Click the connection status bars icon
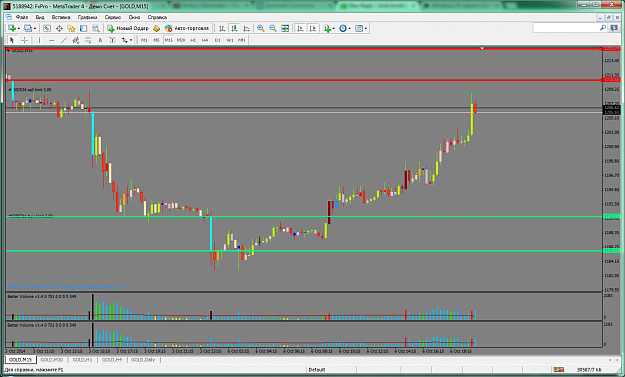This screenshot has width=625, height=377. (x=558, y=369)
